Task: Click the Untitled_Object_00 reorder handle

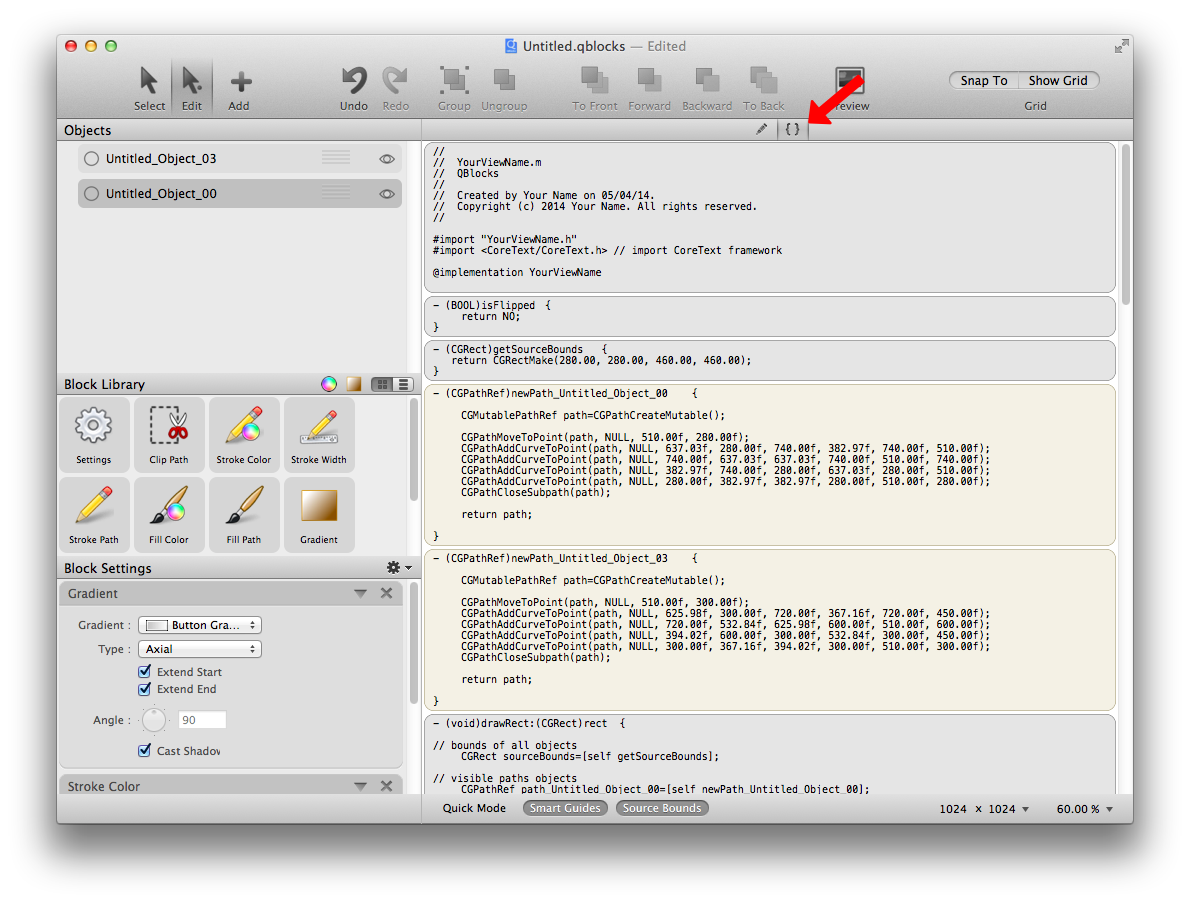Action: (x=335, y=193)
